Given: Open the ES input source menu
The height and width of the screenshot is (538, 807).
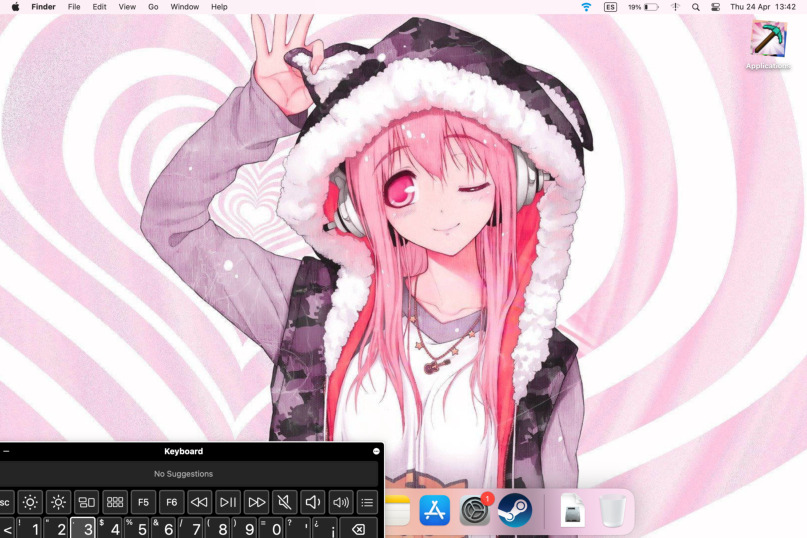Looking at the screenshot, I should pos(610,7).
